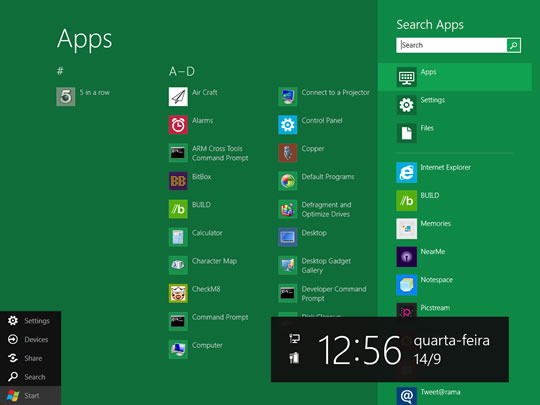Screen dimensions: 540x405
Task: Click the Calculator label
Action: tap(207, 233)
